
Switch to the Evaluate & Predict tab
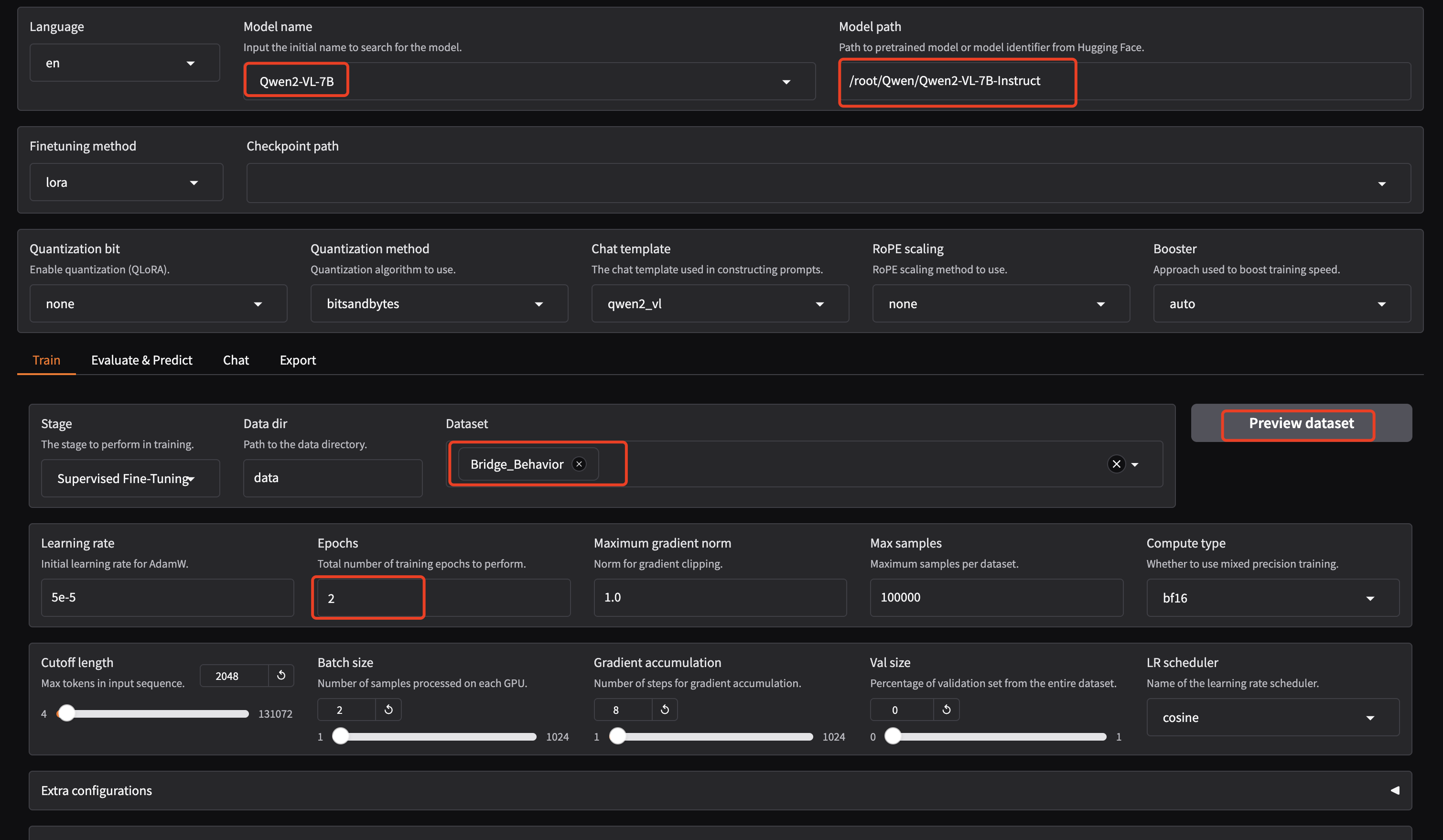141,360
